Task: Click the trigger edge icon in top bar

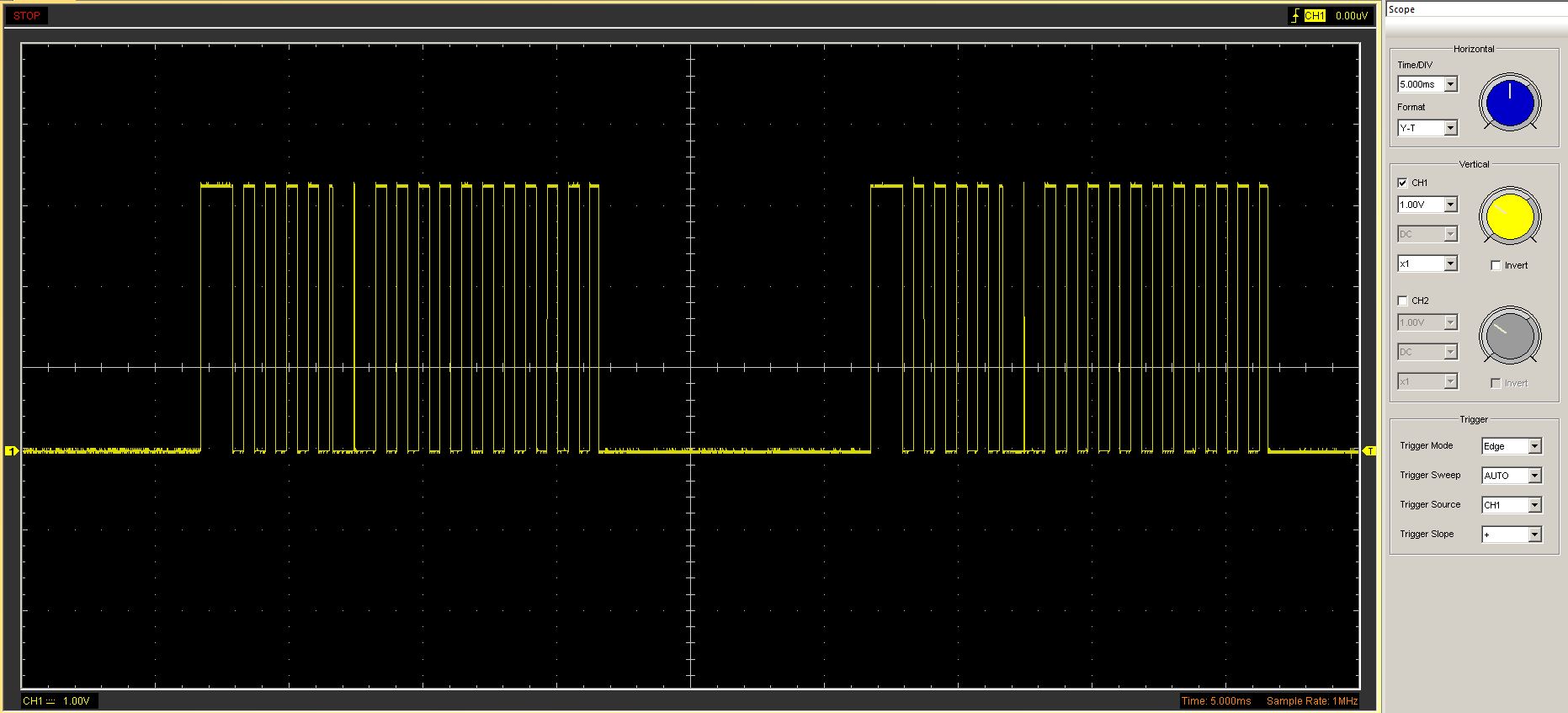Action: (x=1294, y=16)
